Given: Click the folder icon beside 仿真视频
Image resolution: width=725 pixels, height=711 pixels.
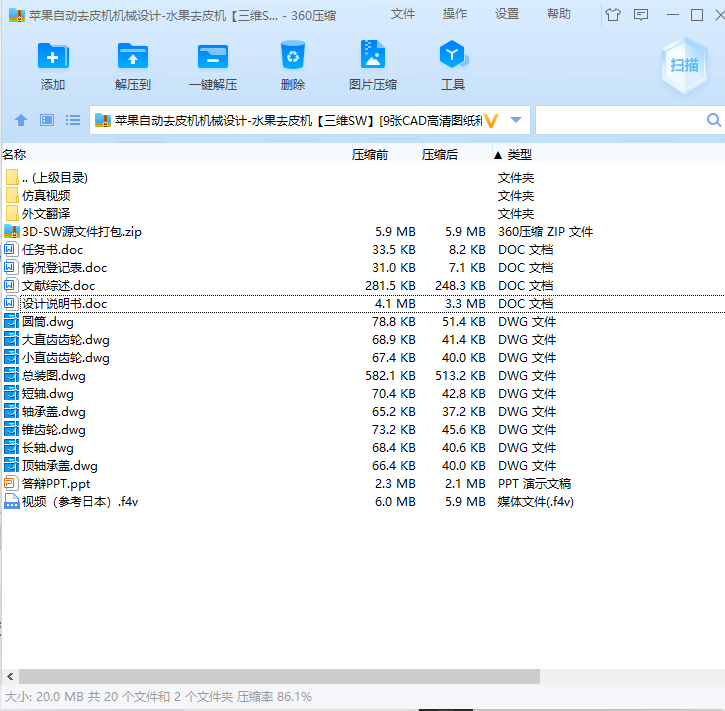Looking at the screenshot, I should (12, 196).
